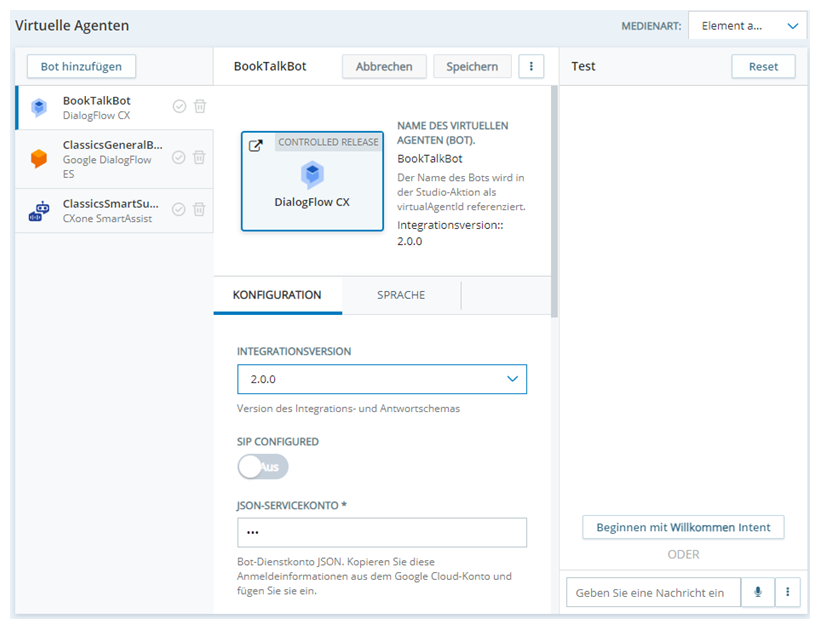817x631 pixels.
Task: Select ClassicsSmartSu... bot row
Action: [114, 211]
